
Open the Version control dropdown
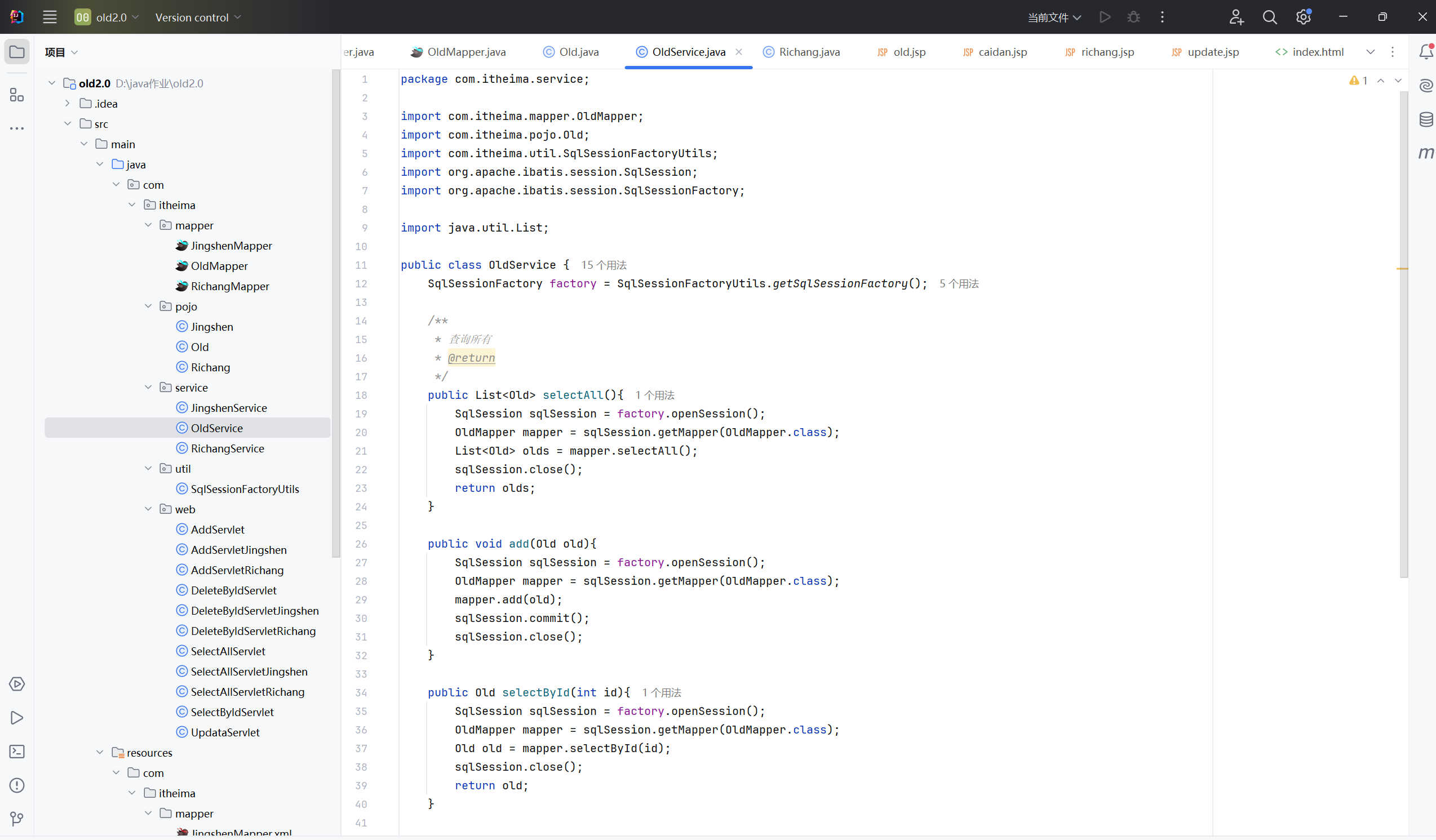198,17
